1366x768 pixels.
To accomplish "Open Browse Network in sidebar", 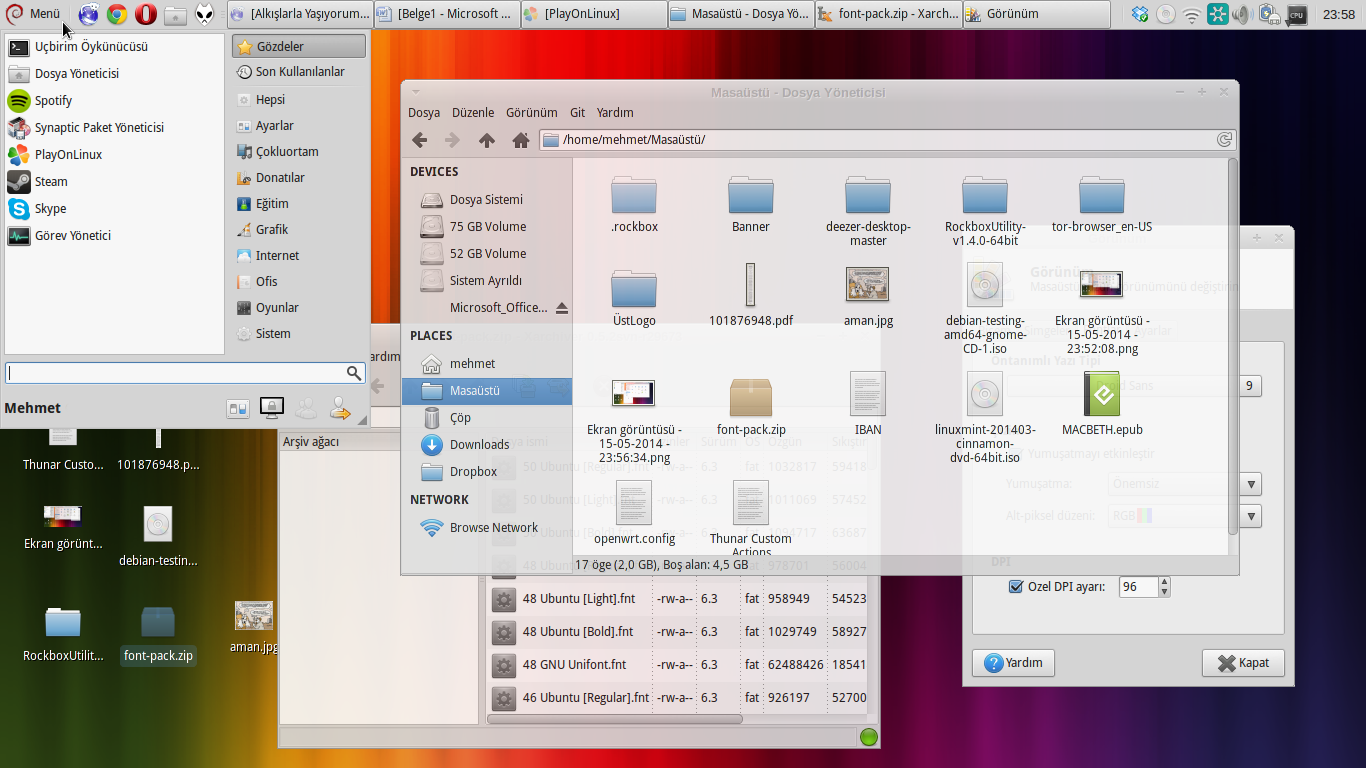I will 487,528.
